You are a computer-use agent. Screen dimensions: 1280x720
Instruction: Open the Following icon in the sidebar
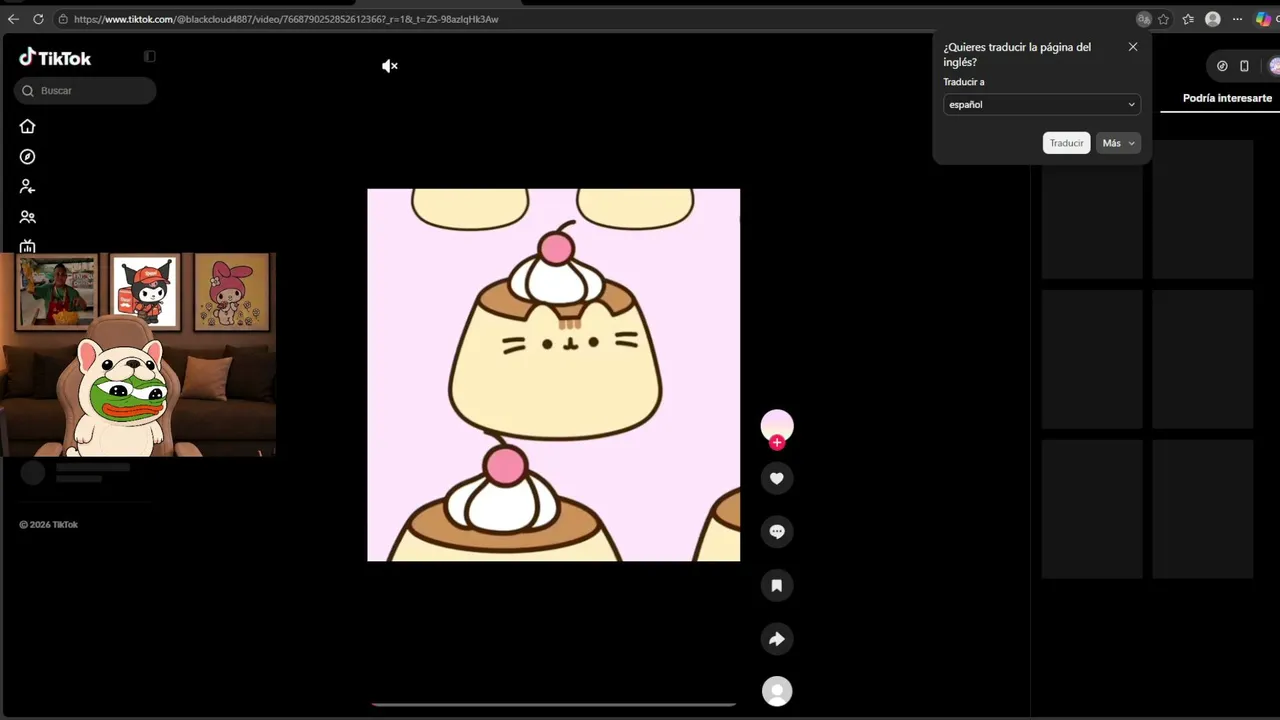(x=28, y=187)
